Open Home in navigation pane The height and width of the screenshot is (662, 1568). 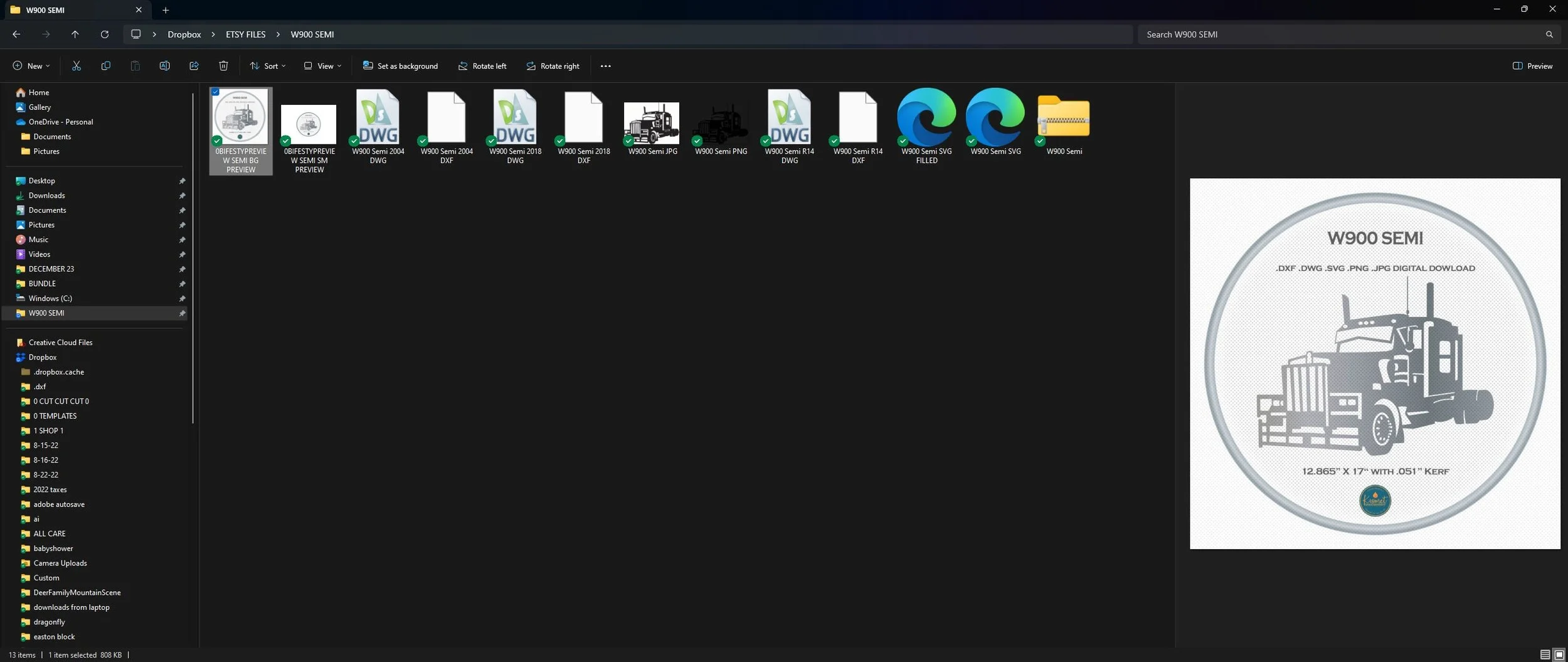click(x=38, y=92)
